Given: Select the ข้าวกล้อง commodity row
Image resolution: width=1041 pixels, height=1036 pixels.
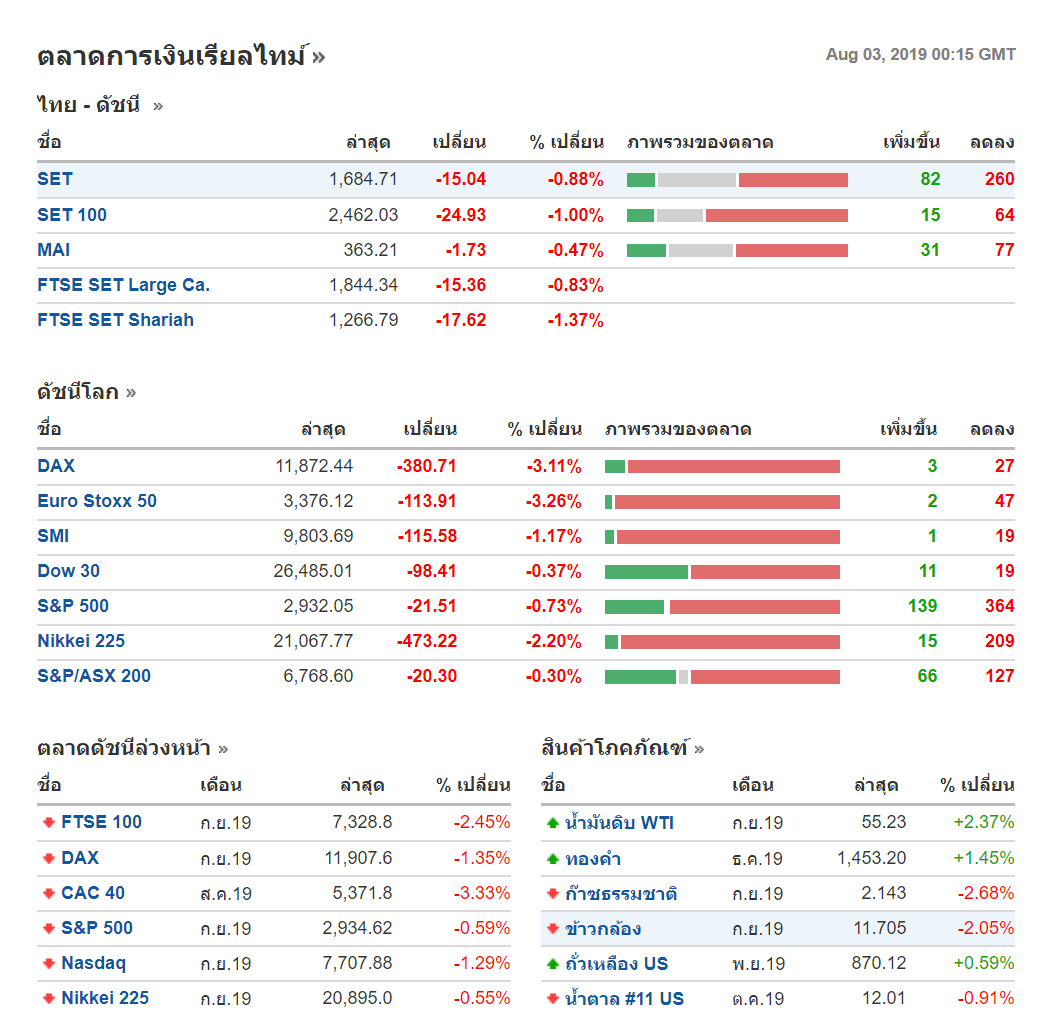Looking at the screenshot, I should (601, 929).
